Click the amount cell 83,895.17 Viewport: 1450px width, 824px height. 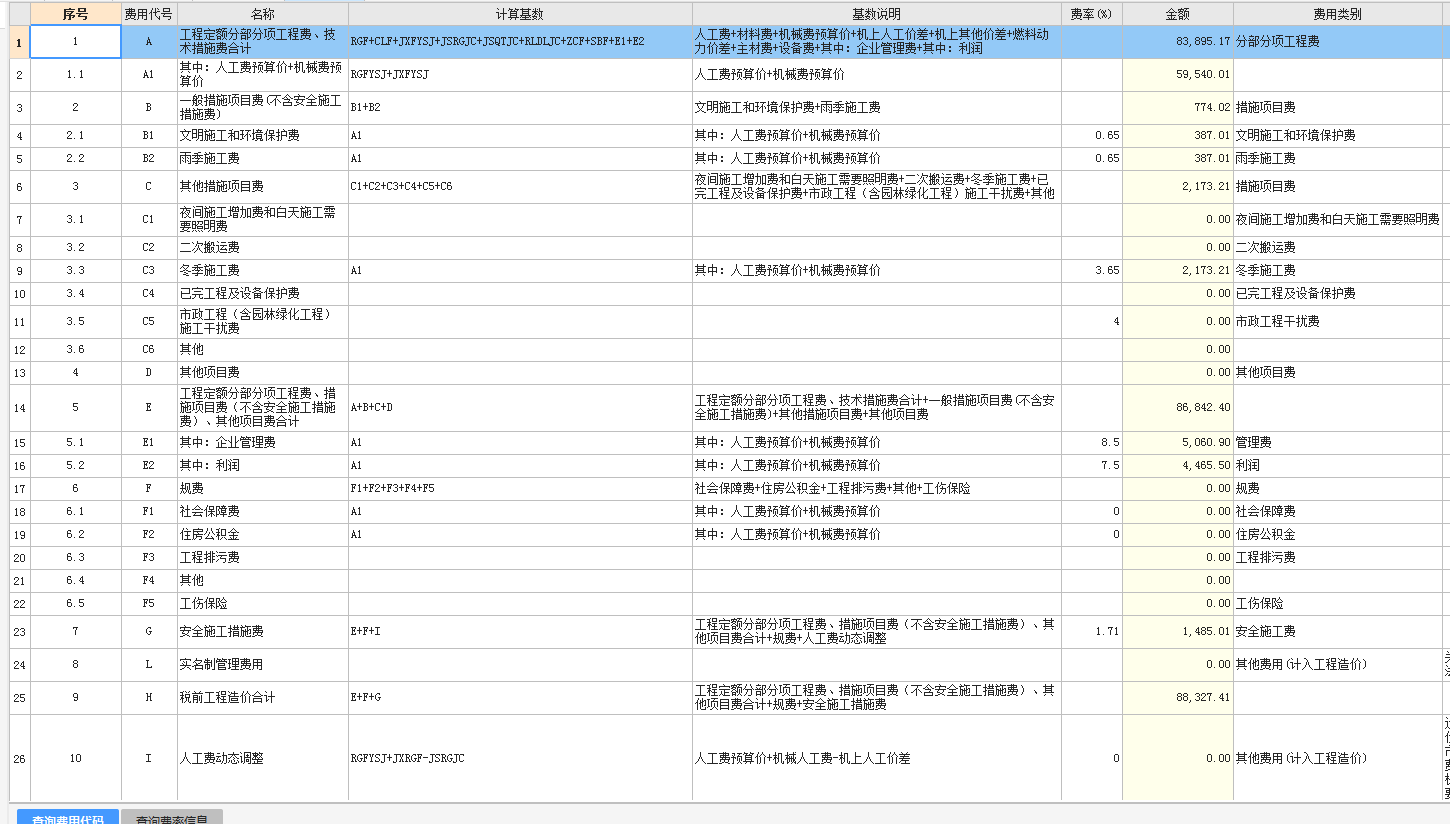click(x=1178, y=42)
